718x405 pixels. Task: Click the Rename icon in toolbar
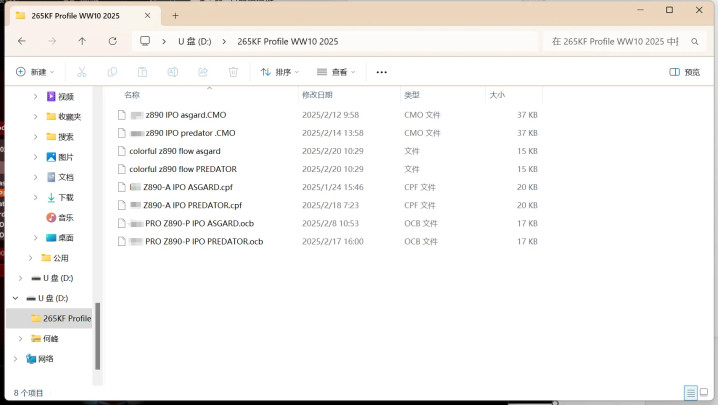click(x=173, y=72)
